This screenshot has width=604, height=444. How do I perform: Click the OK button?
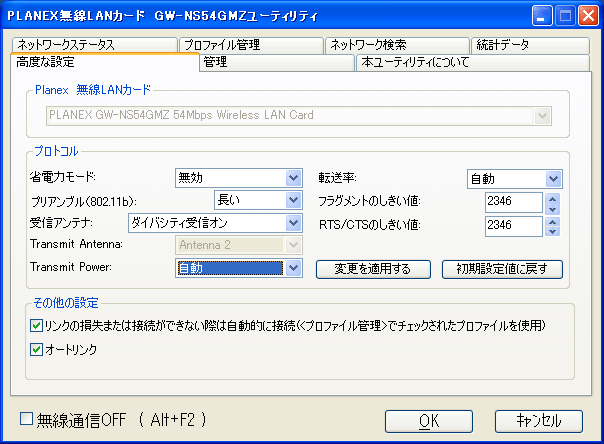point(429,421)
